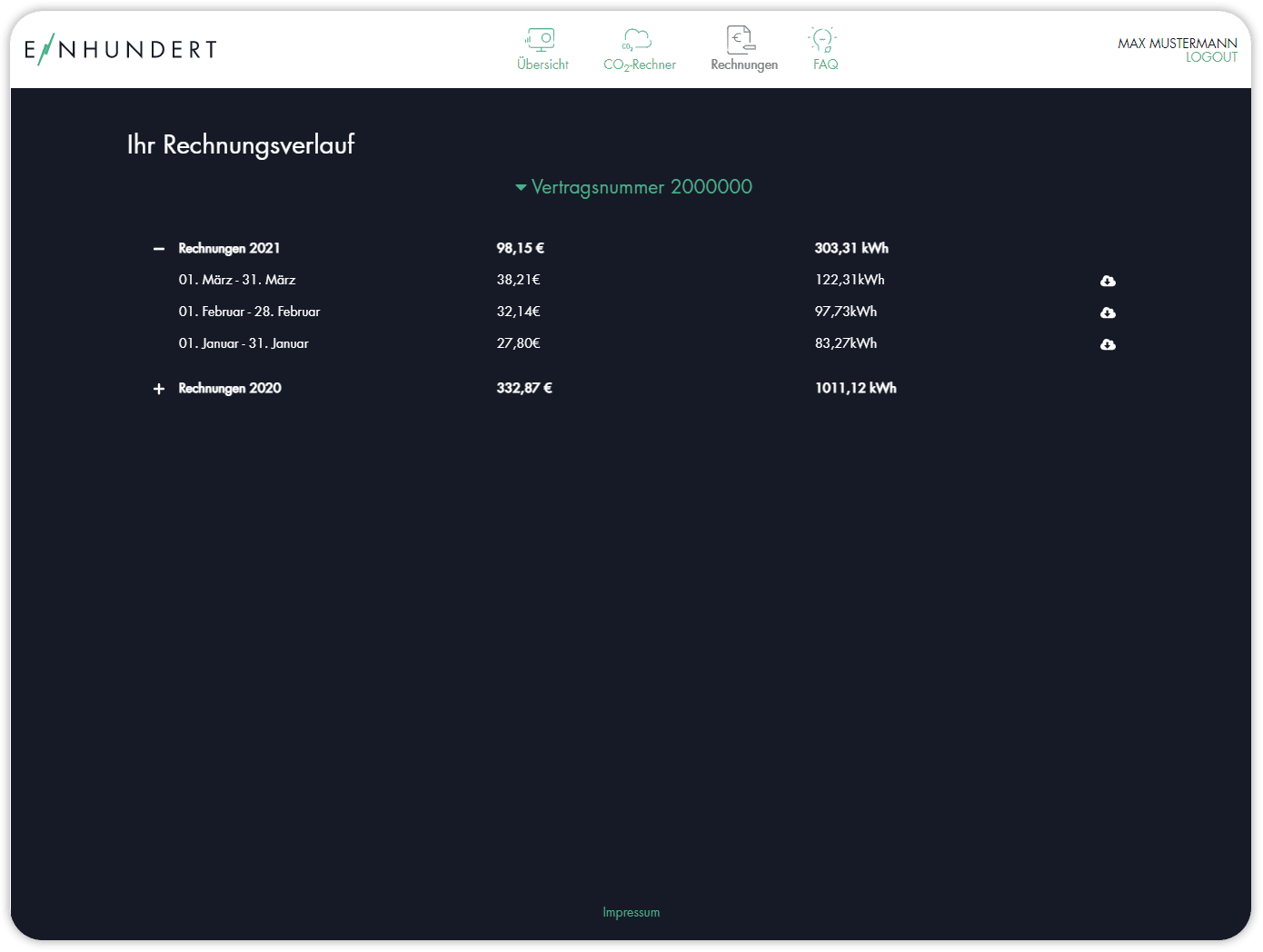Click the Rechnungen 2020 heading
The image size is (1263, 952).
tap(230, 388)
